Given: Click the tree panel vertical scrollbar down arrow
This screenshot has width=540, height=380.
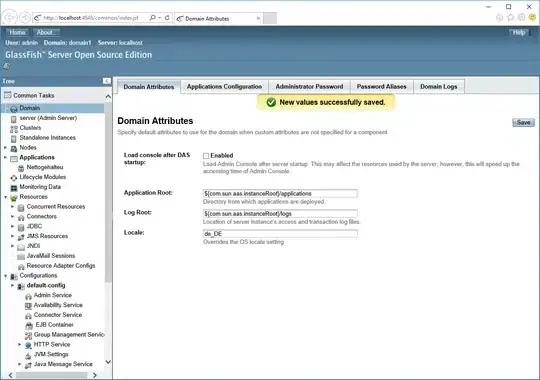Looking at the screenshot, I should click(x=108, y=362).
